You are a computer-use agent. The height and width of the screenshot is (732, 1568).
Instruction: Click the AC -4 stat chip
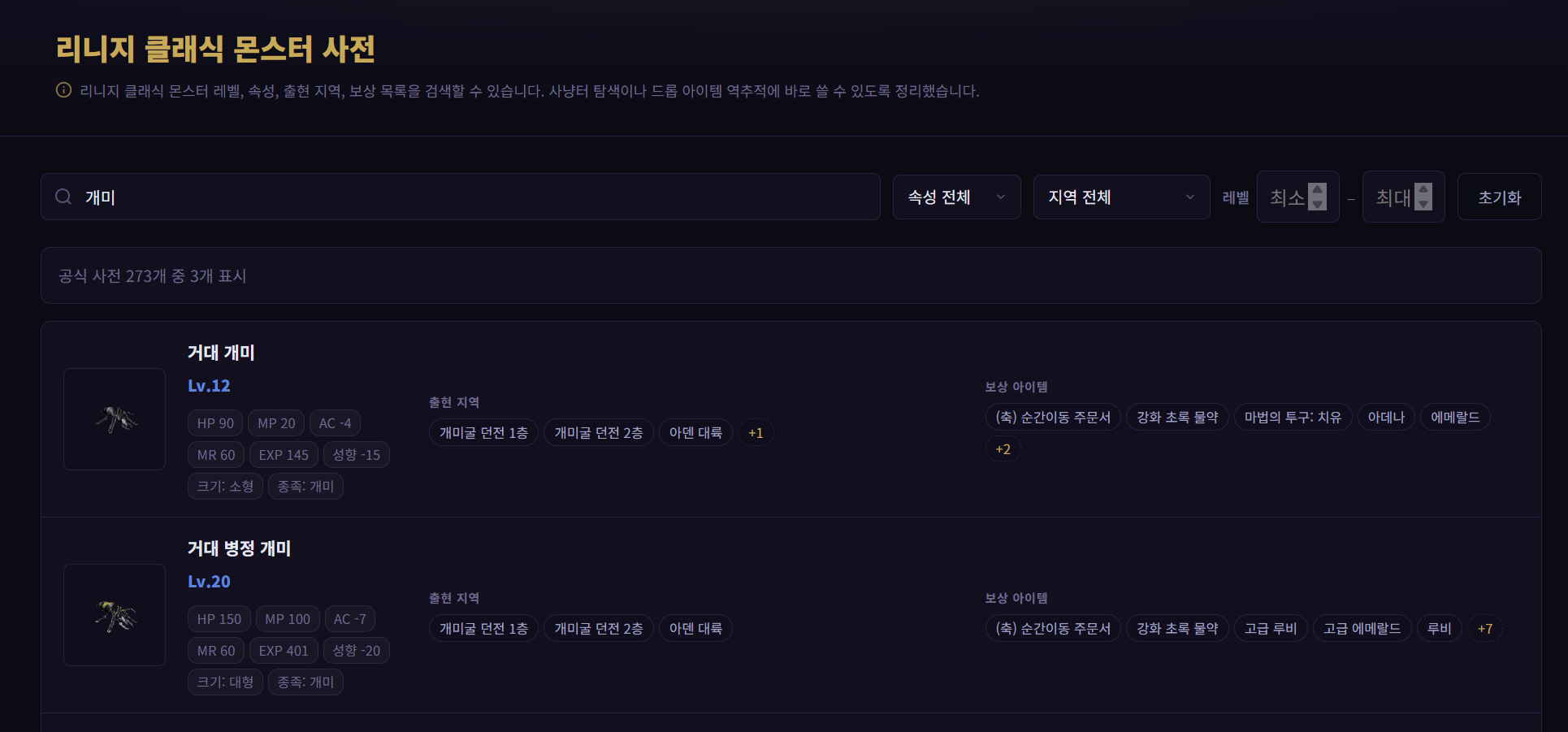pos(335,423)
